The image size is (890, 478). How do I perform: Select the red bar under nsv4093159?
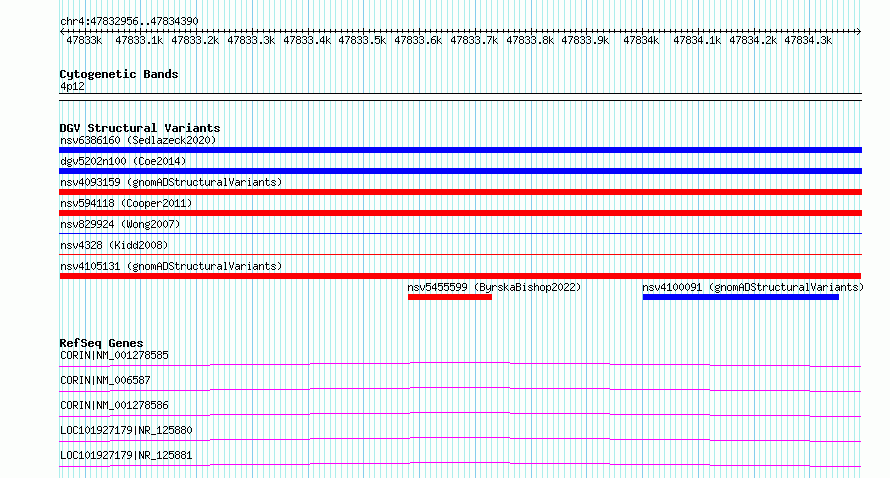point(460,192)
